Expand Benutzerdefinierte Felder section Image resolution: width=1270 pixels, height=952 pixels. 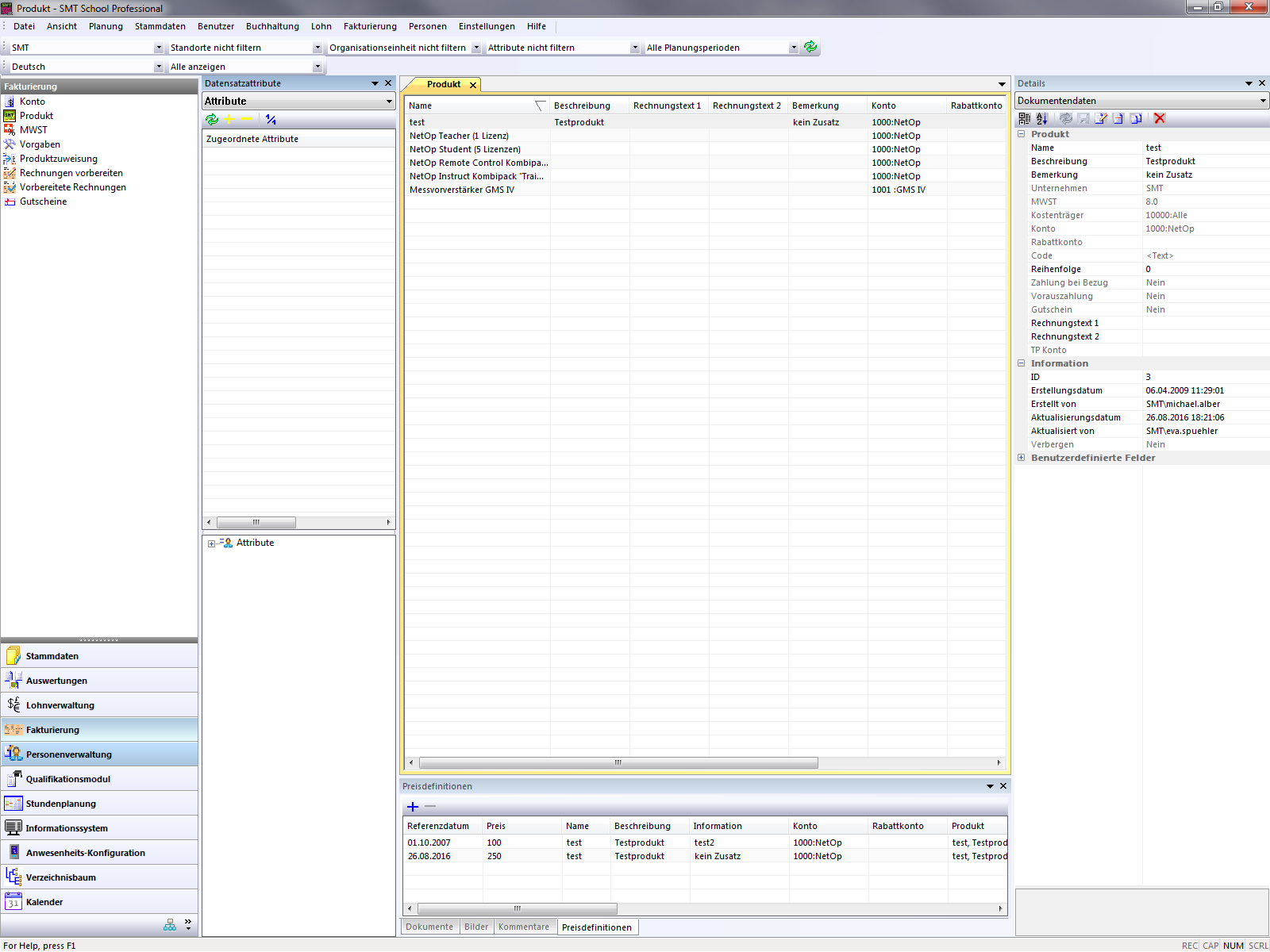(1022, 458)
